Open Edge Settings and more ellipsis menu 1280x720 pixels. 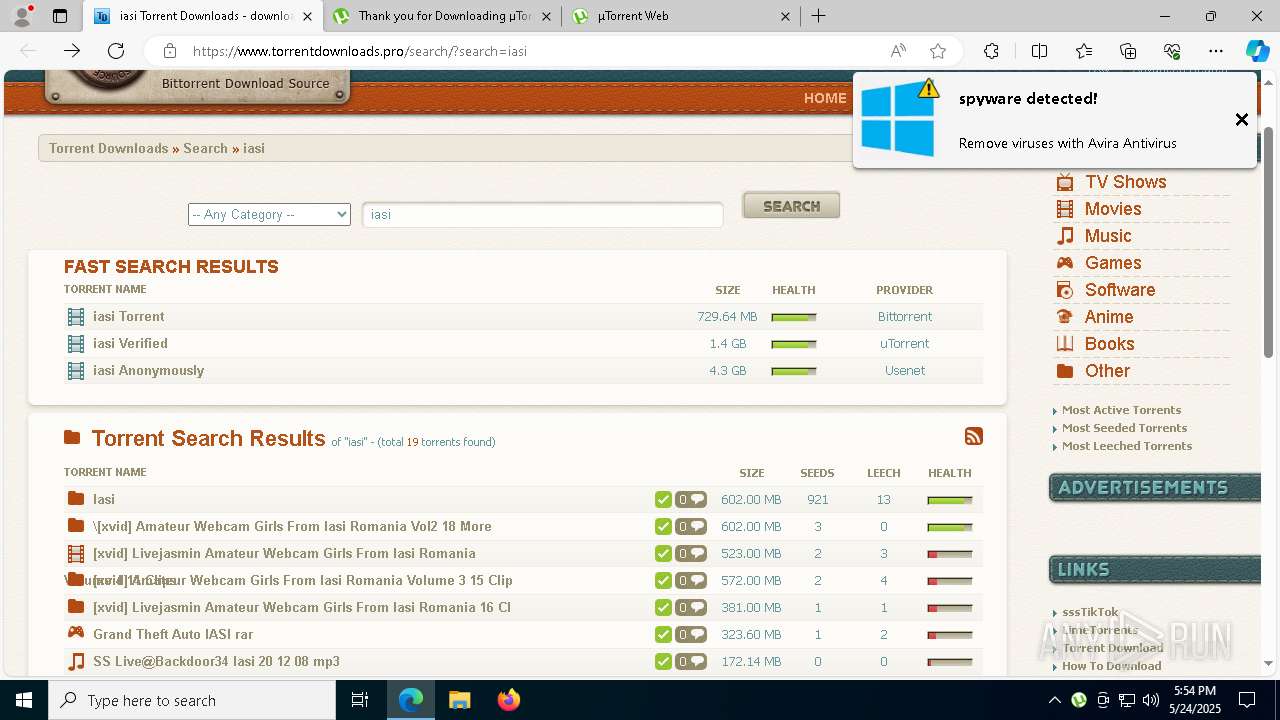coord(1216,51)
